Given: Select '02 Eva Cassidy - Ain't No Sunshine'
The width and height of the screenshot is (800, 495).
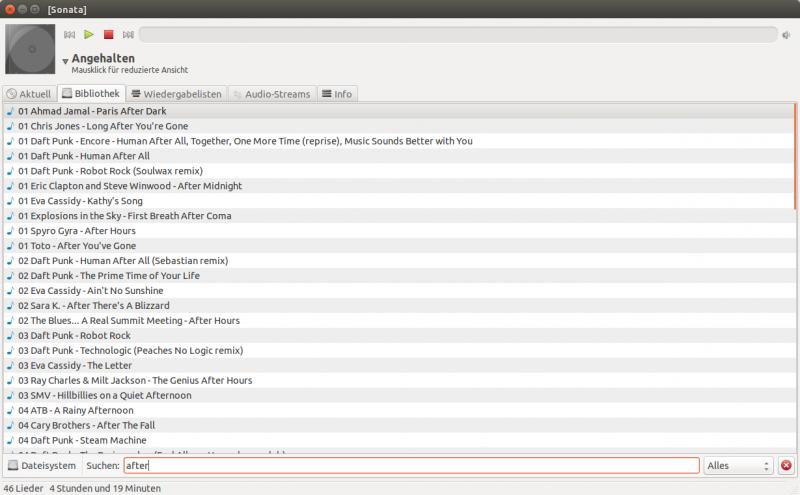Looking at the screenshot, I should click(398, 291).
